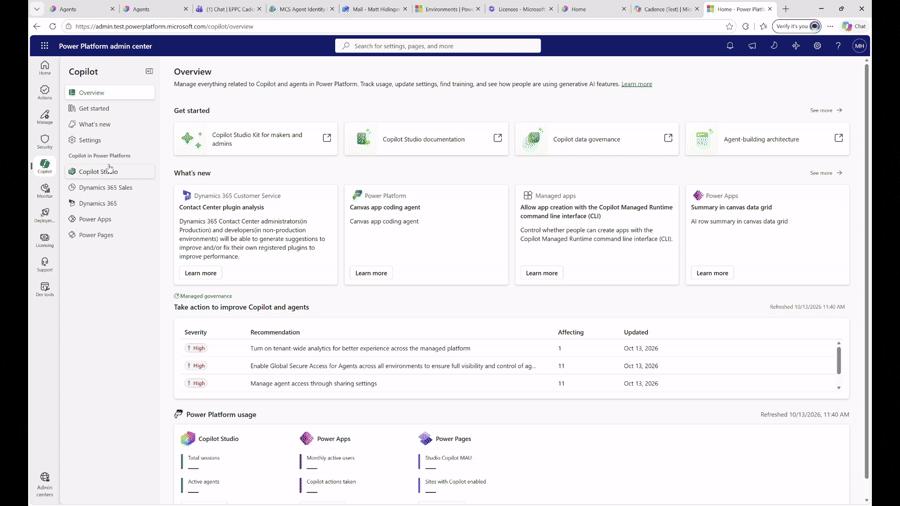Open the app launcher waffle icon
This screenshot has width=900, height=506.
click(44, 46)
